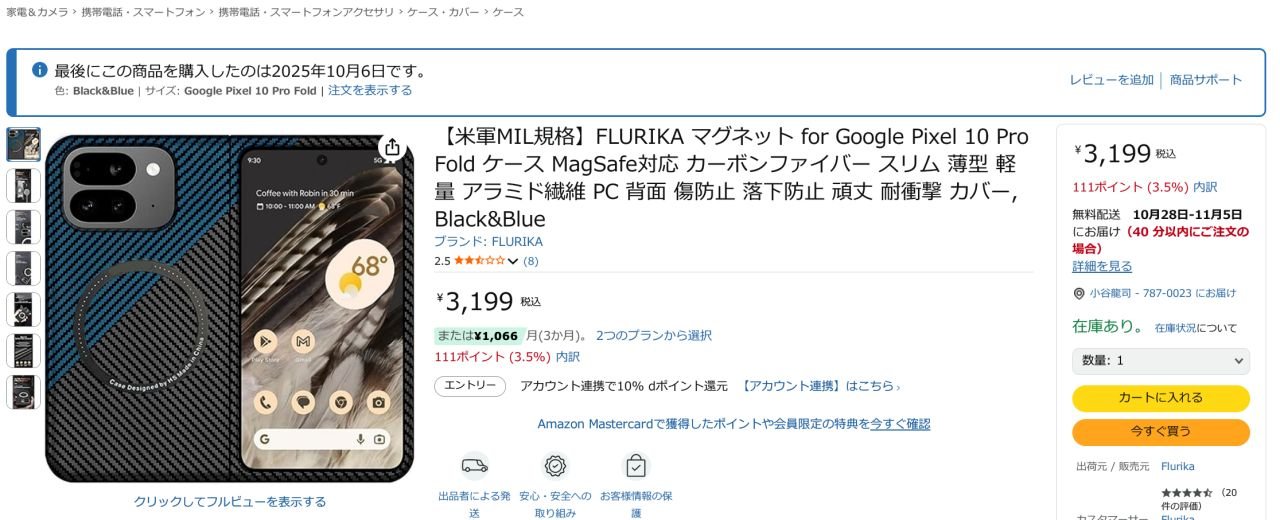Open the 家電＆カメラ breadcrumb category
The image size is (1280, 520).
point(38,12)
